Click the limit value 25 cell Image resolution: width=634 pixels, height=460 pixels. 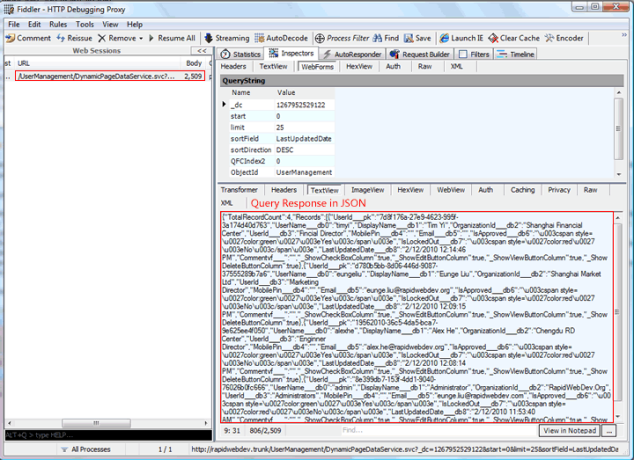click(304, 127)
